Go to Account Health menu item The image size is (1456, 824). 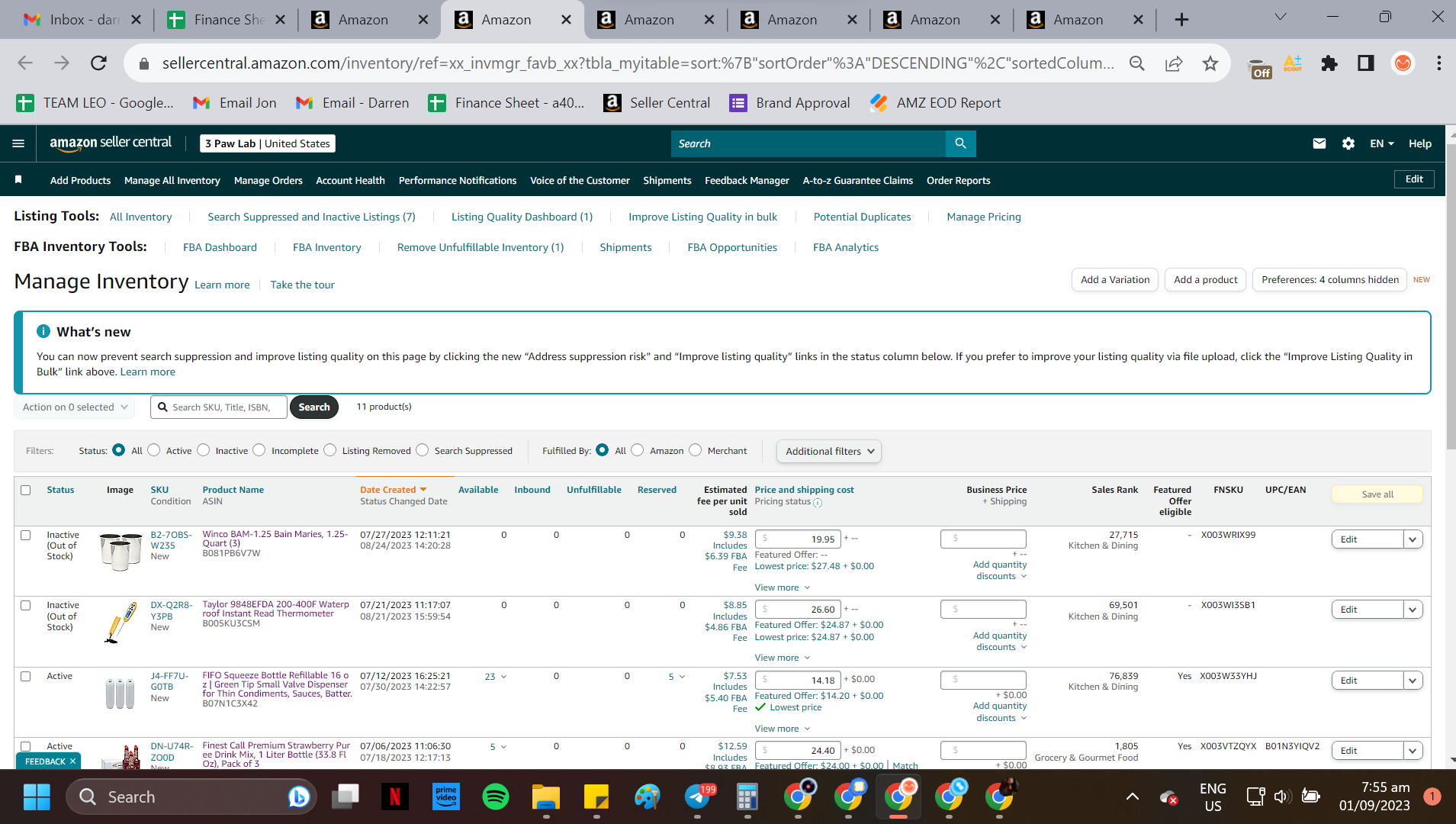coord(350,180)
